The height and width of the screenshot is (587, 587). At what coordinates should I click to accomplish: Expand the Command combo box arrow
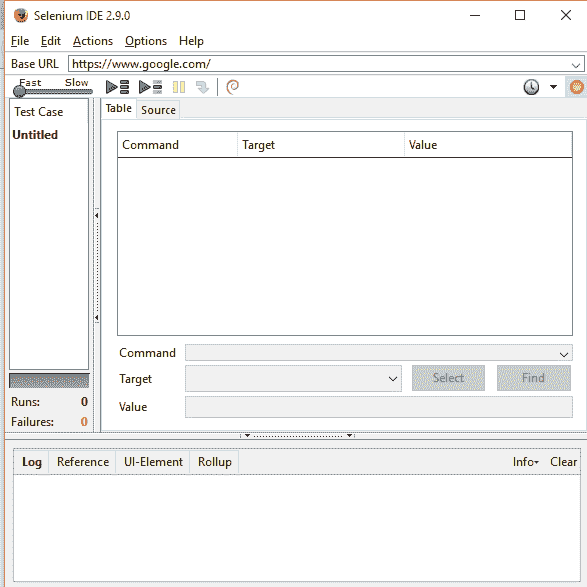(x=564, y=354)
